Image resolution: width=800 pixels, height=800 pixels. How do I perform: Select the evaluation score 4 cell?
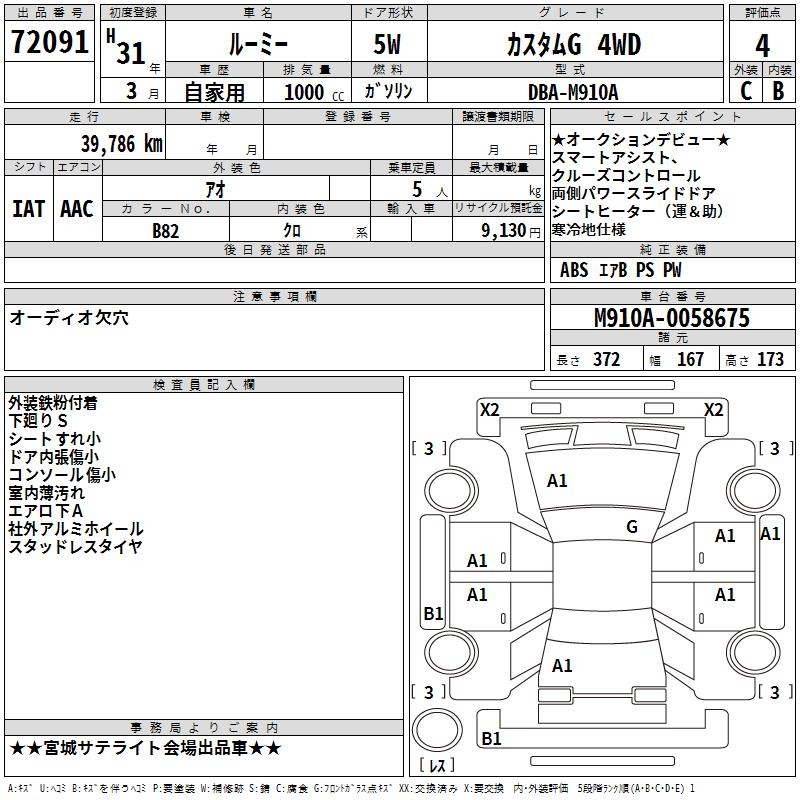pyautogui.click(x=762, y=42)
